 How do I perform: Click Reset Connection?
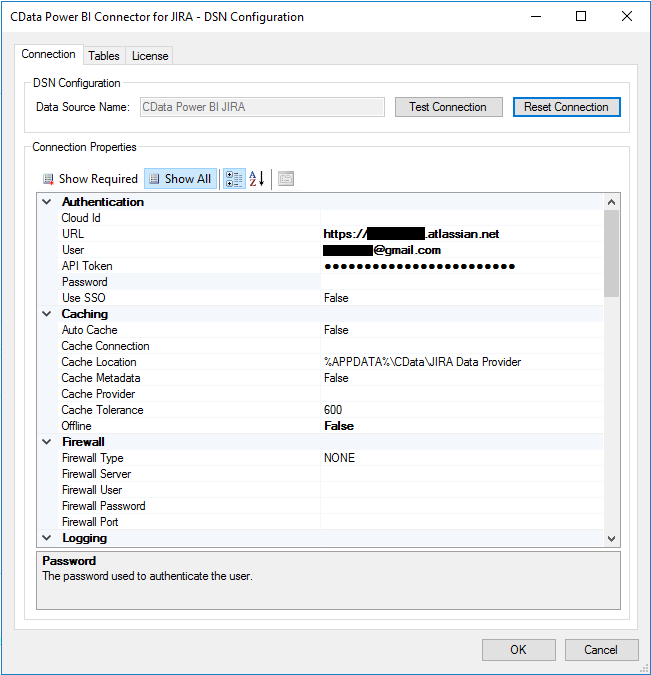[x=566, y=107]
